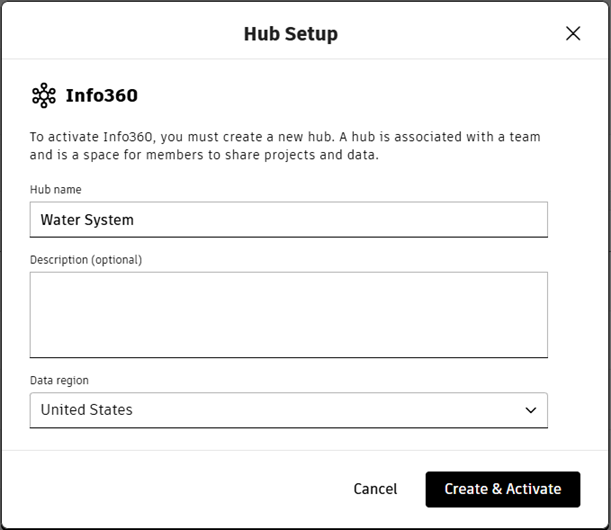The width and height of the screenshot is (611, 530).
Task: Click the Data region label
Action: [59, 380]
